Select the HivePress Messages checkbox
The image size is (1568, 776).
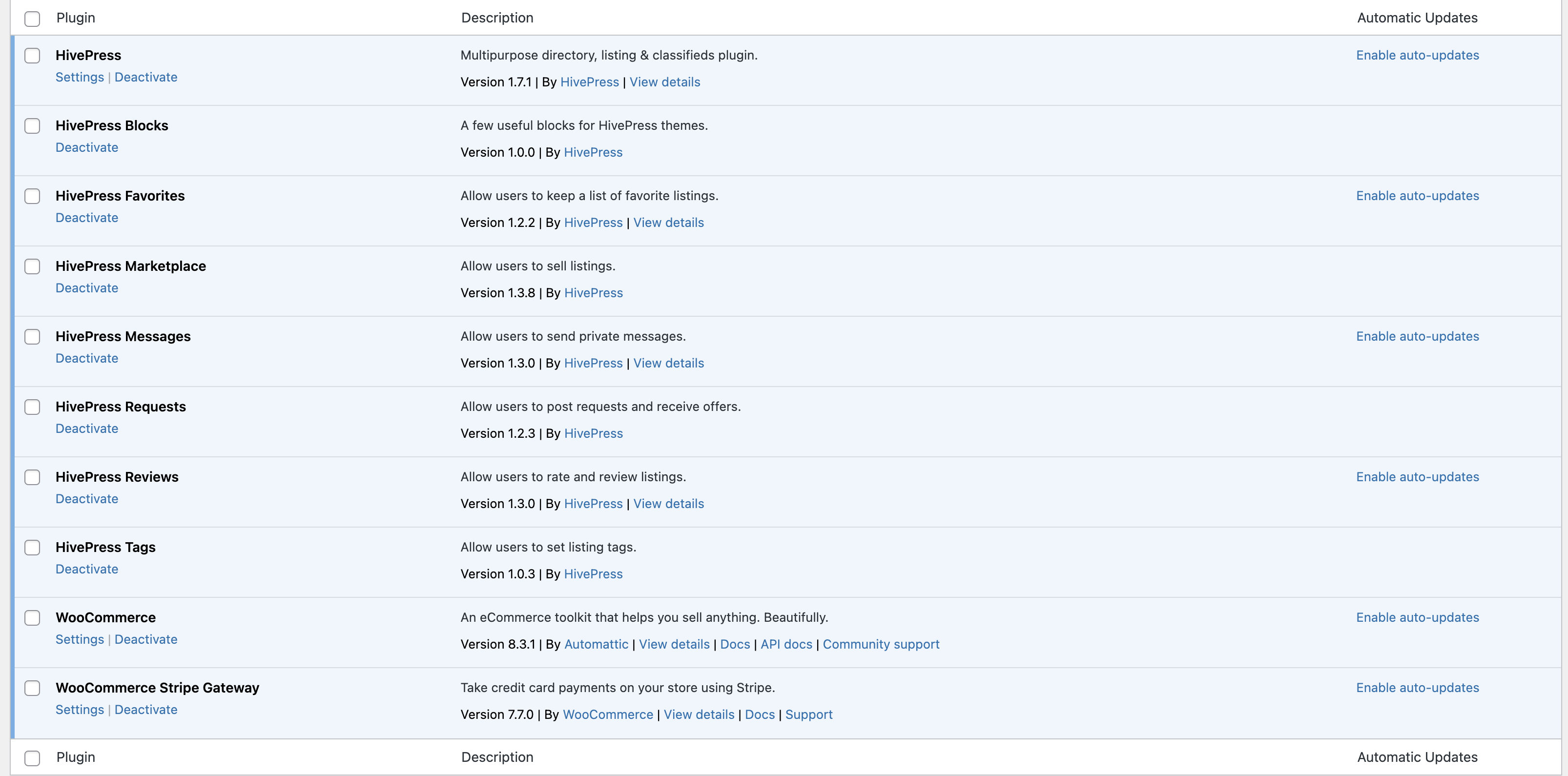pyautogui.click(x=32, y=337)
